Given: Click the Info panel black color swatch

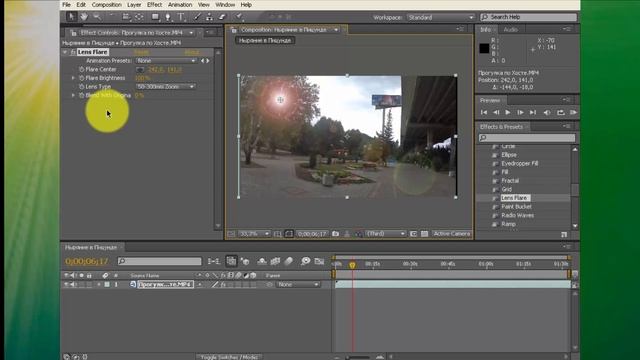Looking at the screenshot, I should point(484,49).
